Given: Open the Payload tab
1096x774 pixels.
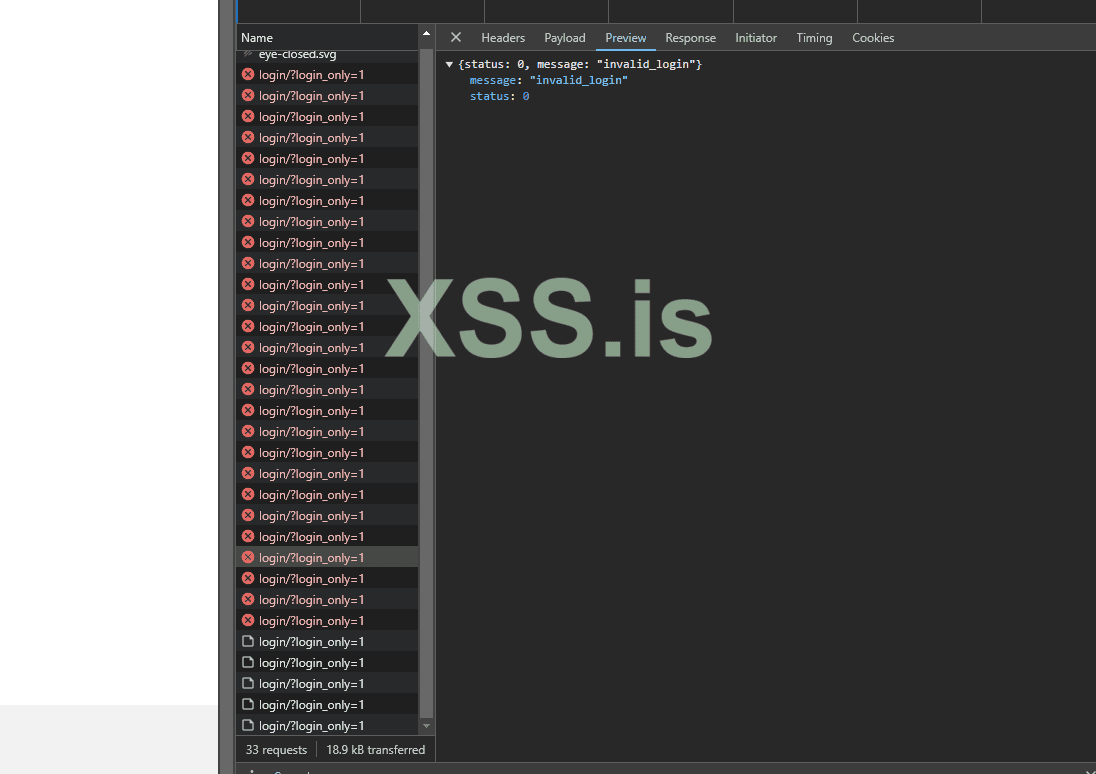Looking at the screenshot, I should tap(565, 38).
